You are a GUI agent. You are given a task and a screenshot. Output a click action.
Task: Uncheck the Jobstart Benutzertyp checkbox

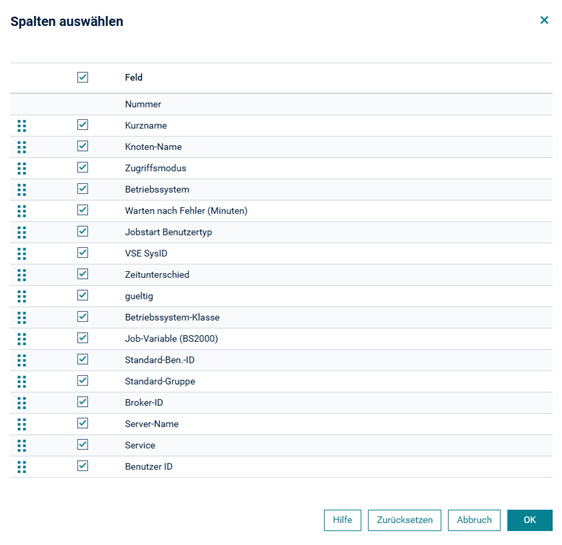(82, 231)
